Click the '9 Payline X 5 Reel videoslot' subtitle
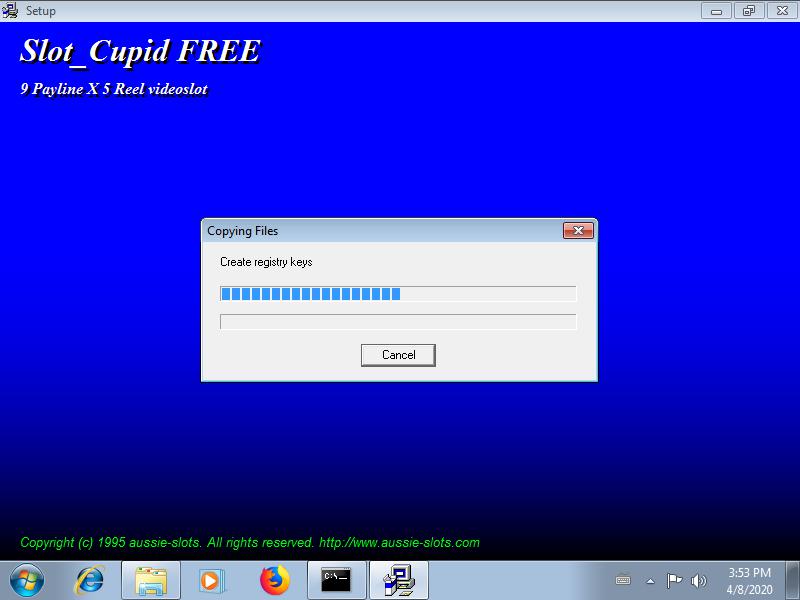The height and width of the screenshot is (600, 800). point(114,89)
